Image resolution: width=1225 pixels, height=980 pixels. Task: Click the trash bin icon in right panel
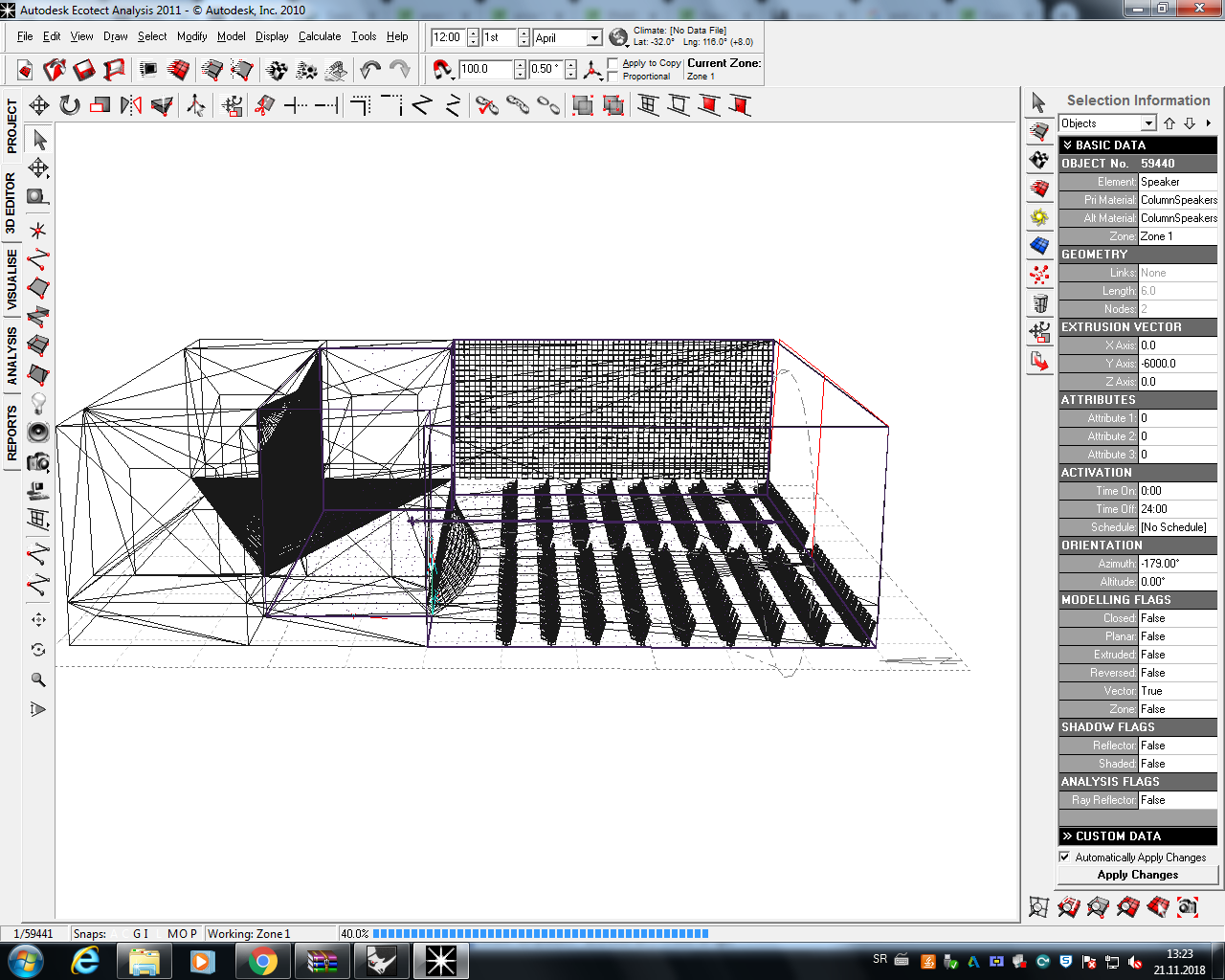tap(1040, 304)
